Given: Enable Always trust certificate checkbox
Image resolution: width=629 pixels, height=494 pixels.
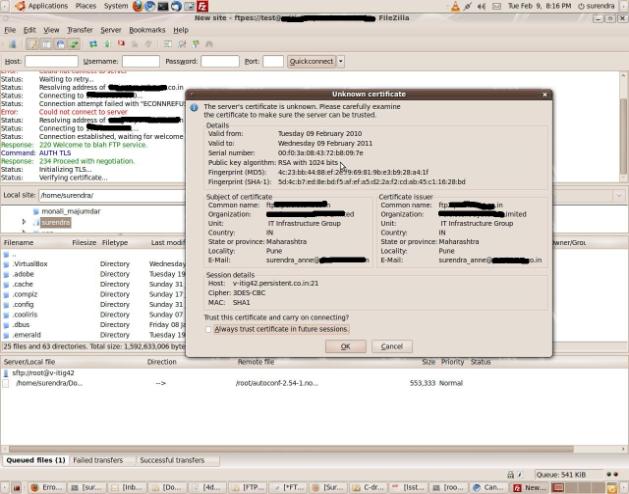Looking at the screenshot, I should tap(208, 329).
